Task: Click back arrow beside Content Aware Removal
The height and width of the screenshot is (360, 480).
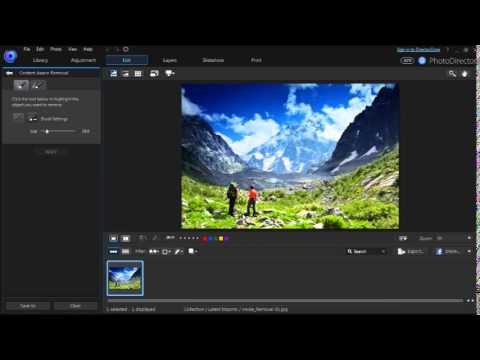Action: click(9, 73)
